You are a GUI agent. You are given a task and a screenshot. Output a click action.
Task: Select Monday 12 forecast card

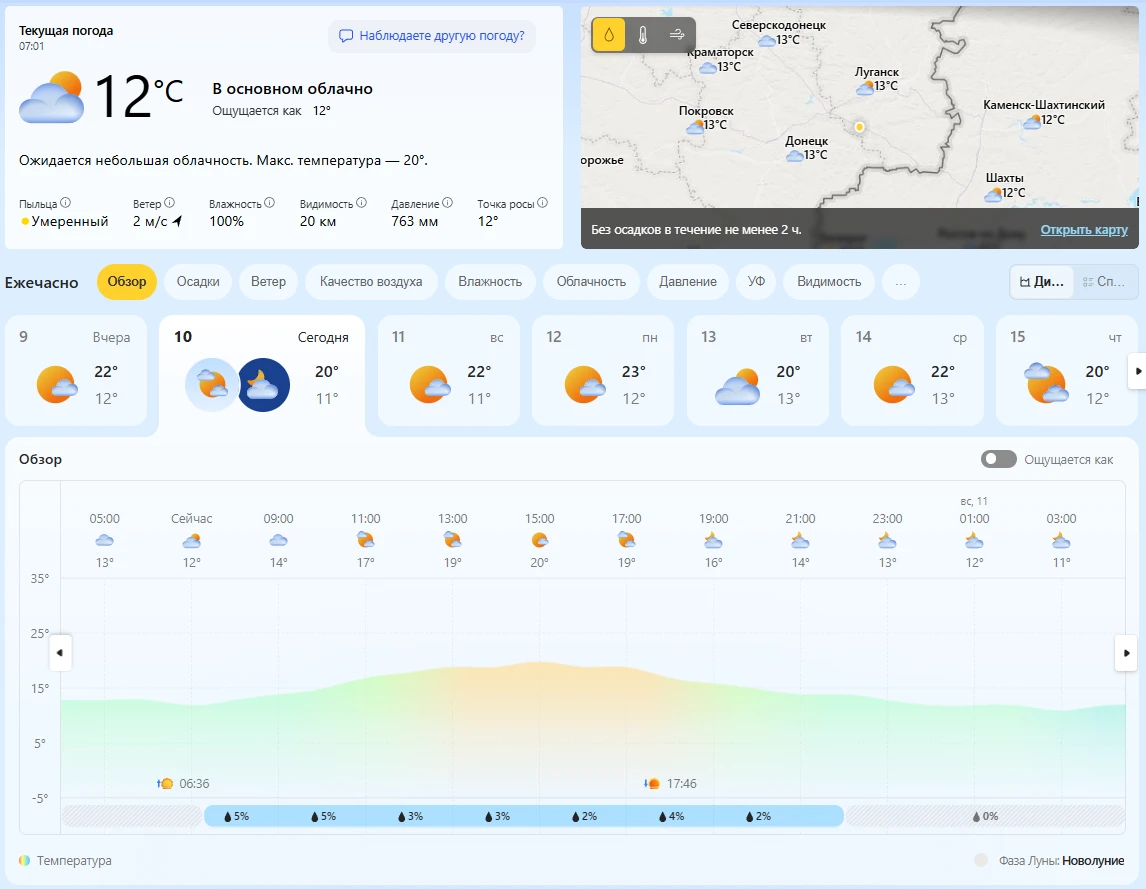(603, 371)
